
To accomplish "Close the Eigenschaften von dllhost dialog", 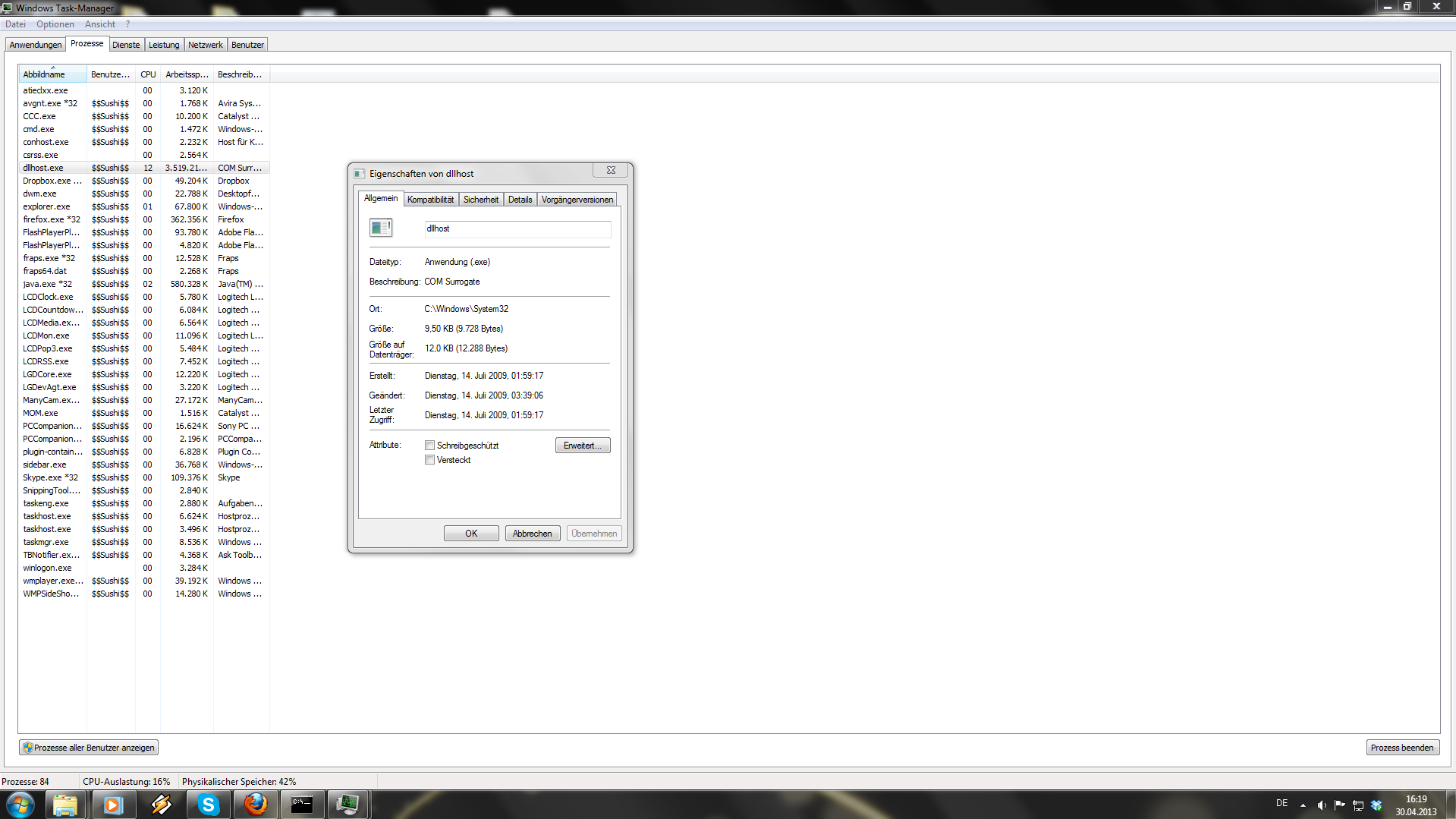I will [x=611, y=170].
